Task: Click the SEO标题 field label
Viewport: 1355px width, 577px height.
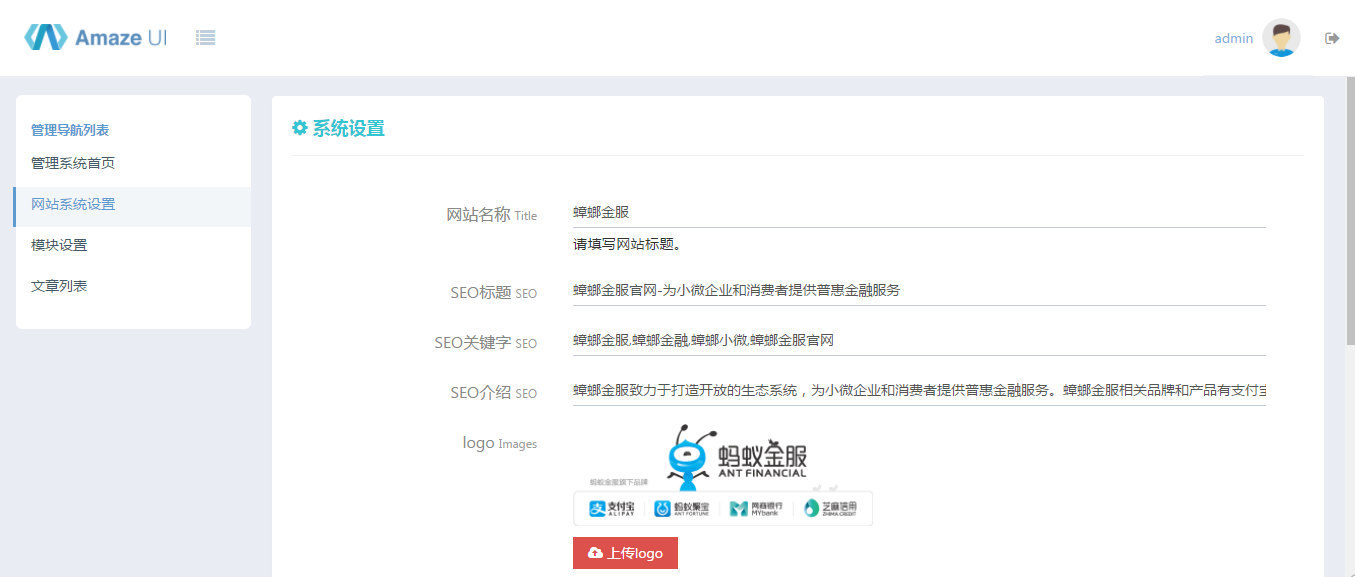Action: point(493,293)
